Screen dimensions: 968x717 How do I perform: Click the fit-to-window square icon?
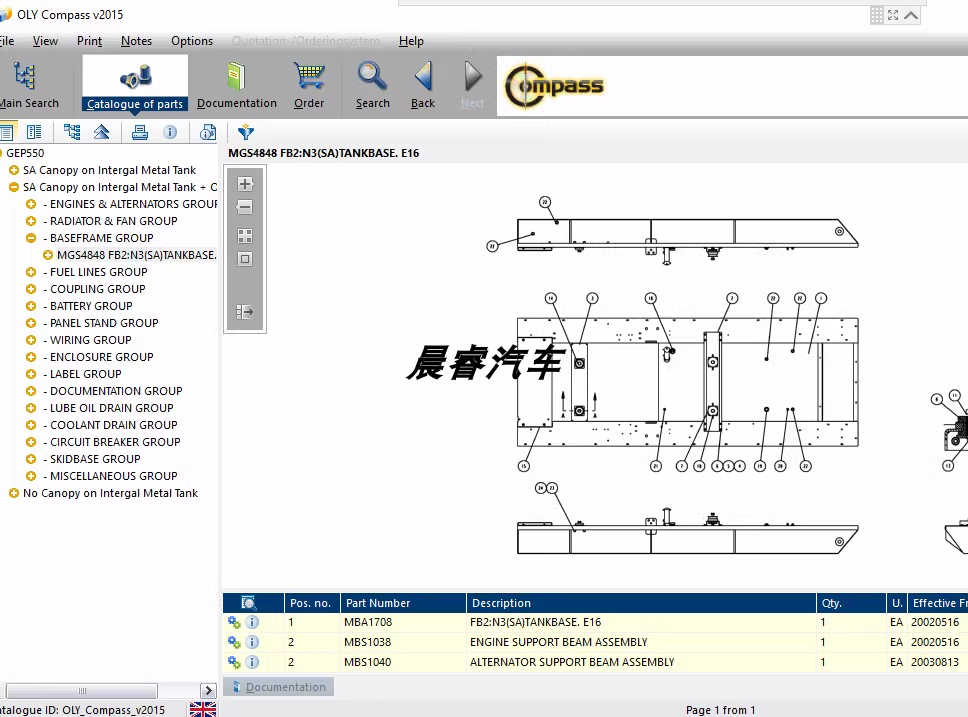coord(245,259)
